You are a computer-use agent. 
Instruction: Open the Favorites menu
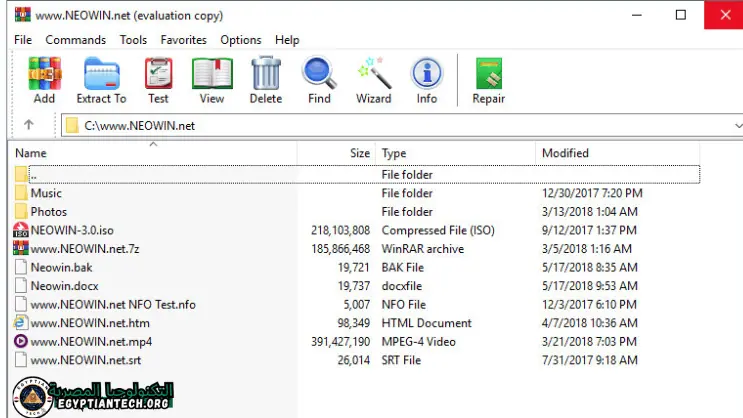tap(183, 40)
